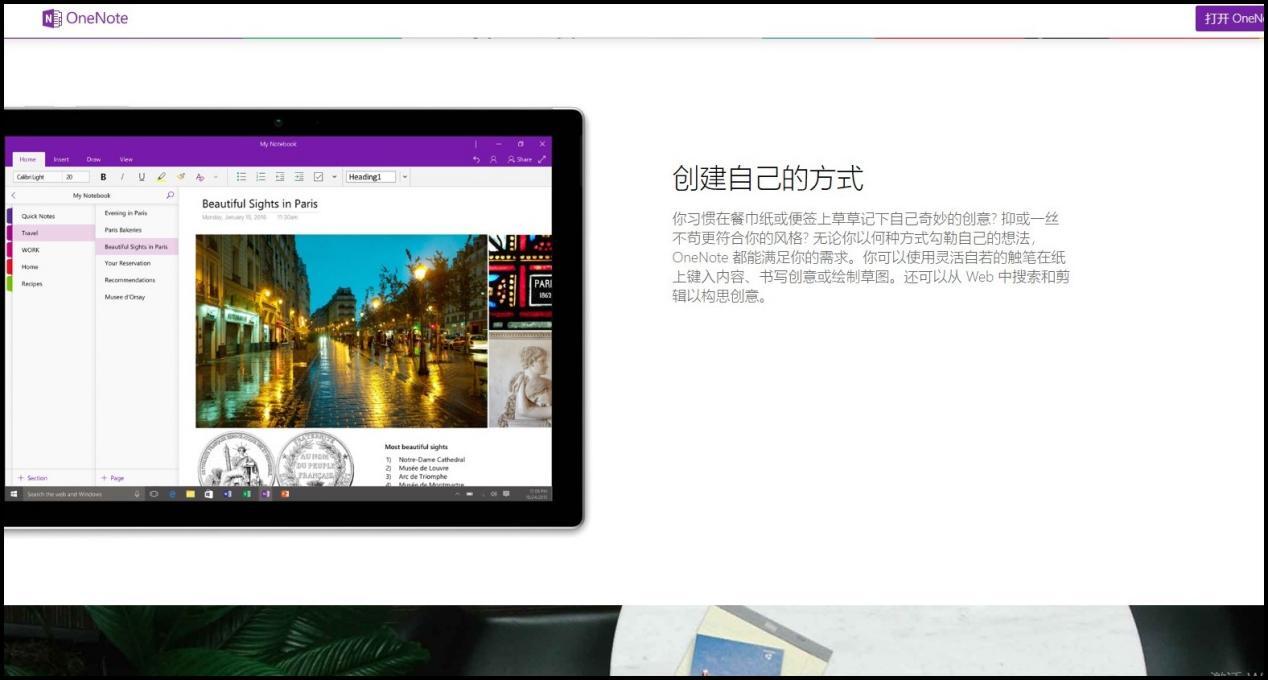
Task: Open the OneNote purple taskbar icon
Action: [x=265, y=494]
